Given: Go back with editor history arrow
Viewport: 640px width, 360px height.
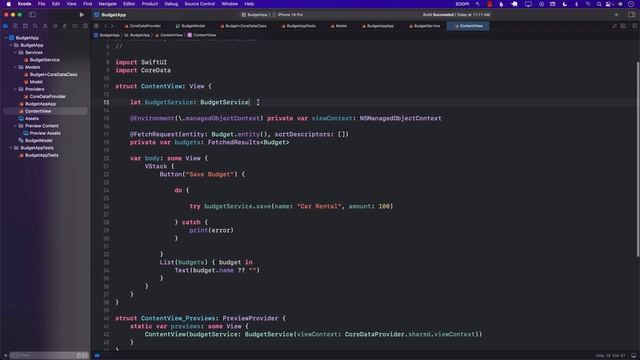Looking at the screenshot, I should [106, 26].
